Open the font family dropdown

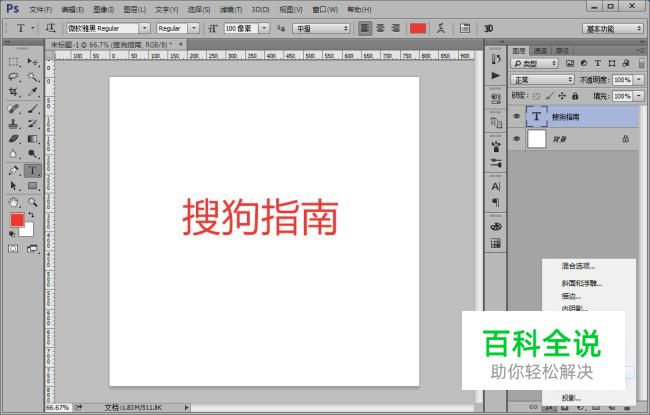[x=144, y=28]
